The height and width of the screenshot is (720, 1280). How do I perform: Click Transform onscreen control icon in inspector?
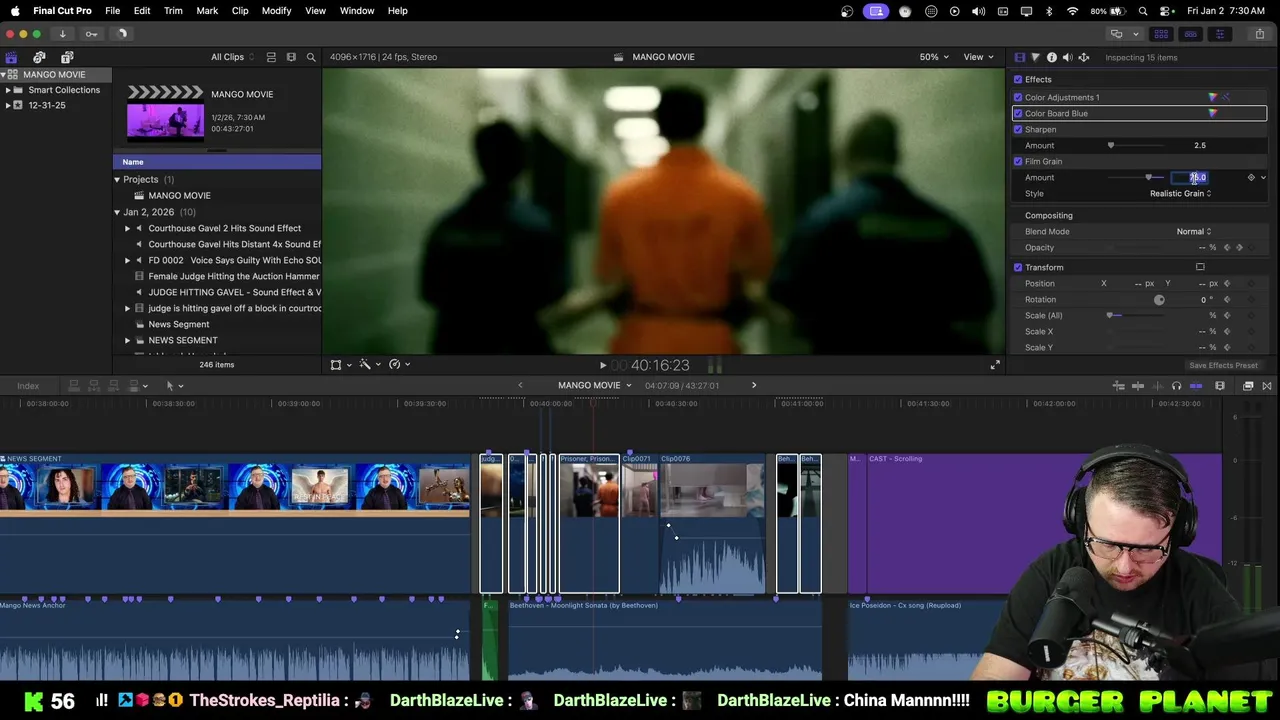1200,267
